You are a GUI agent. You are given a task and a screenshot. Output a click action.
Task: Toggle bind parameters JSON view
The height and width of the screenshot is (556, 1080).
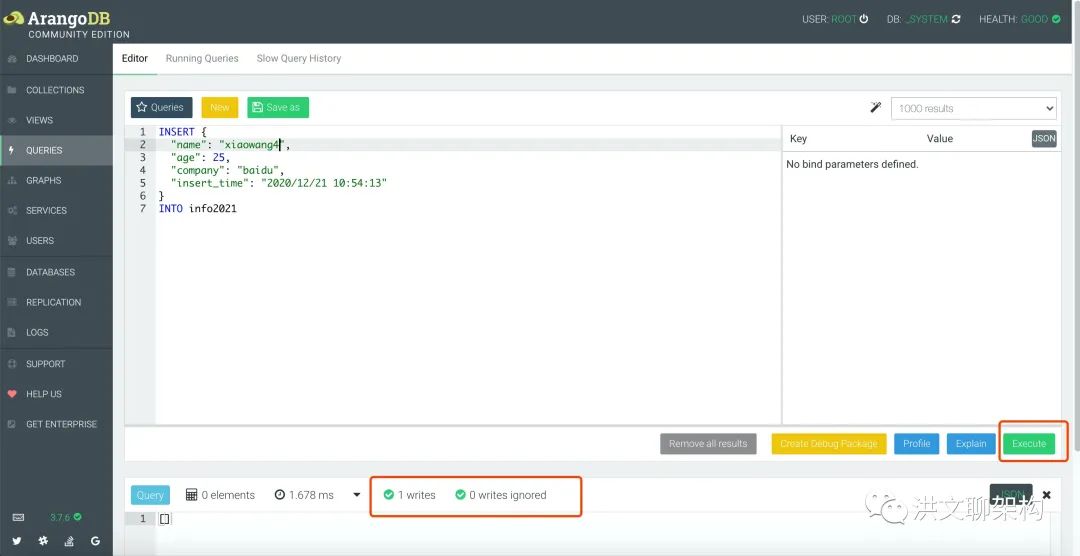point(1043,138)
